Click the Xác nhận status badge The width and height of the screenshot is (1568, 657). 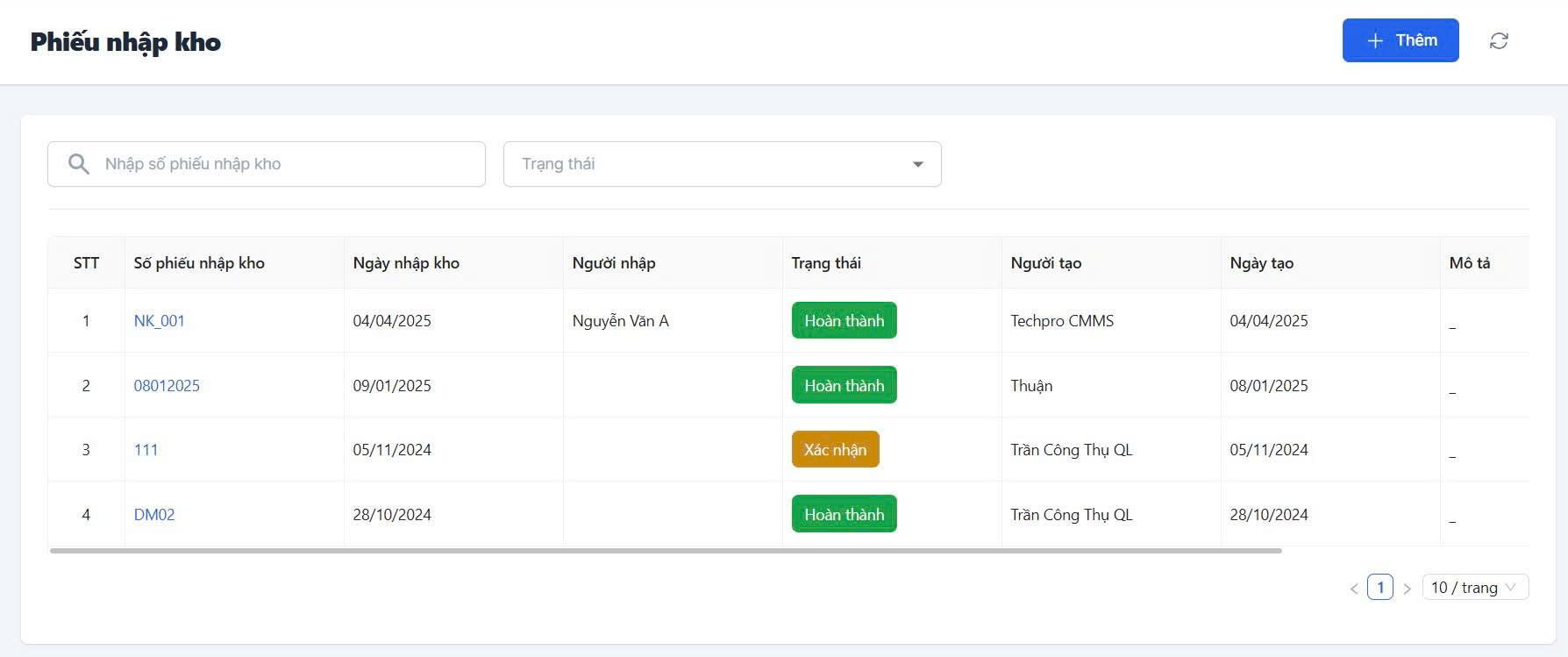point(835,450)
